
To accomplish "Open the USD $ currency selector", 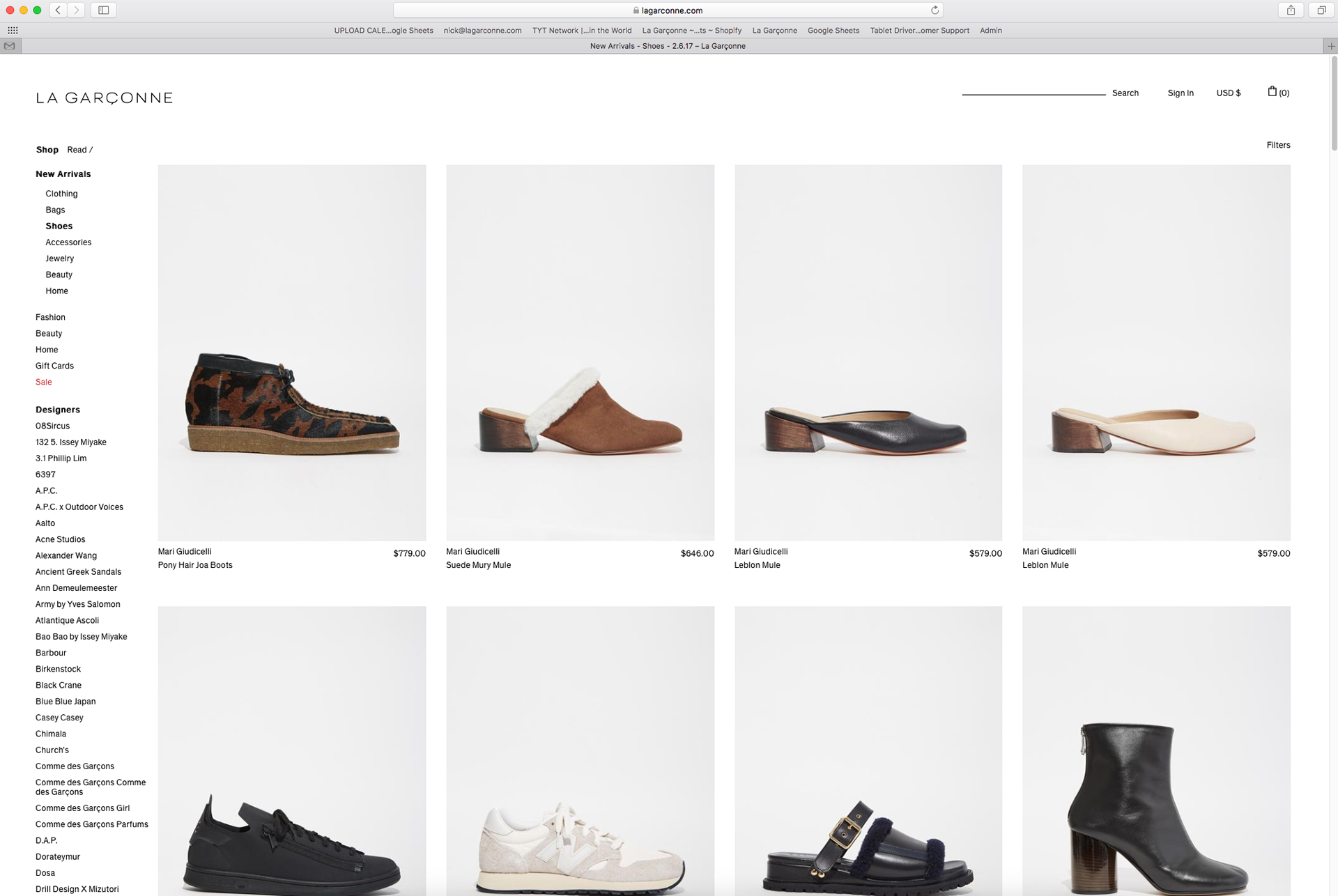I will 1228,93.
